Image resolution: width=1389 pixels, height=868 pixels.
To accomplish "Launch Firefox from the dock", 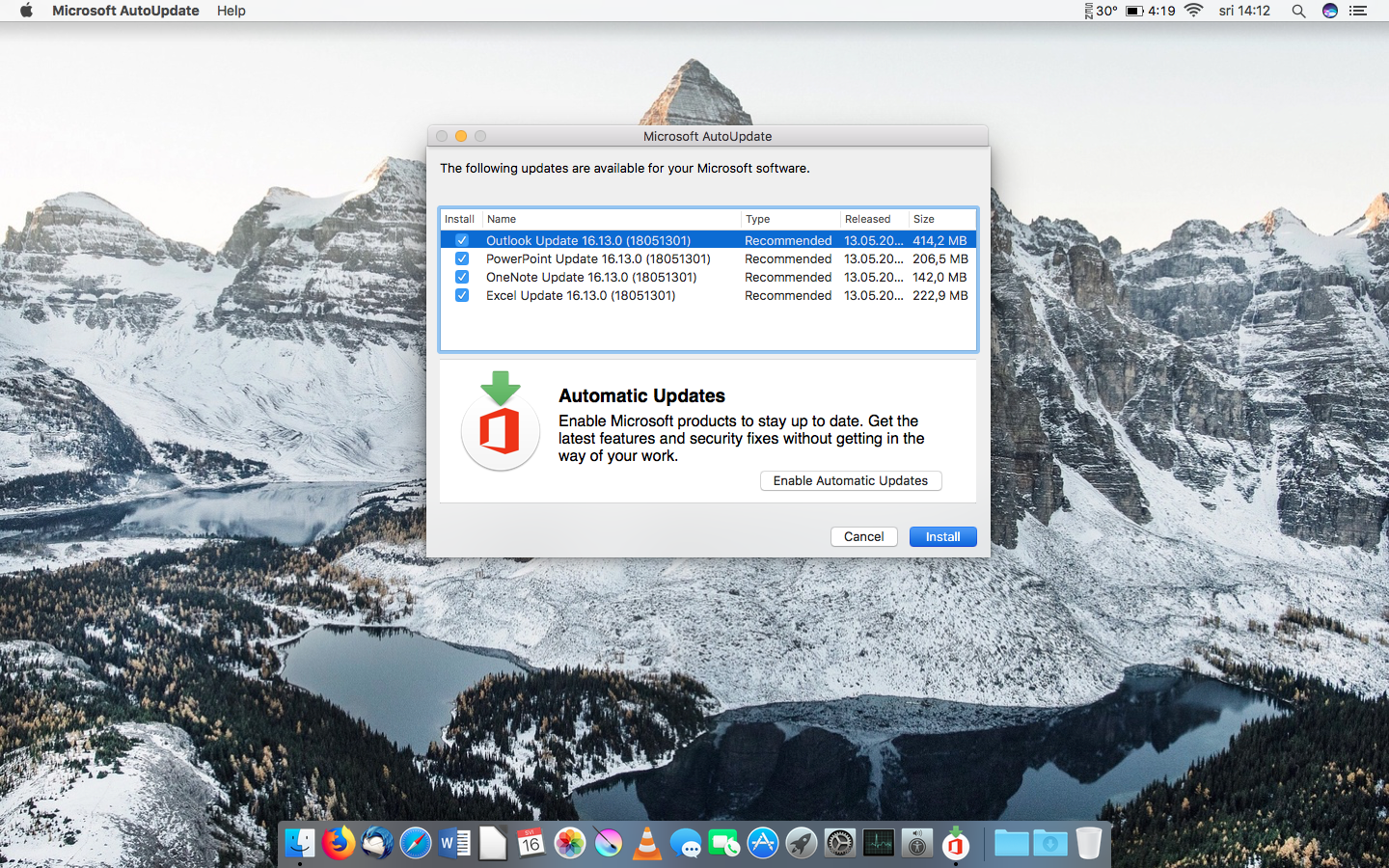I will [339, 844].
